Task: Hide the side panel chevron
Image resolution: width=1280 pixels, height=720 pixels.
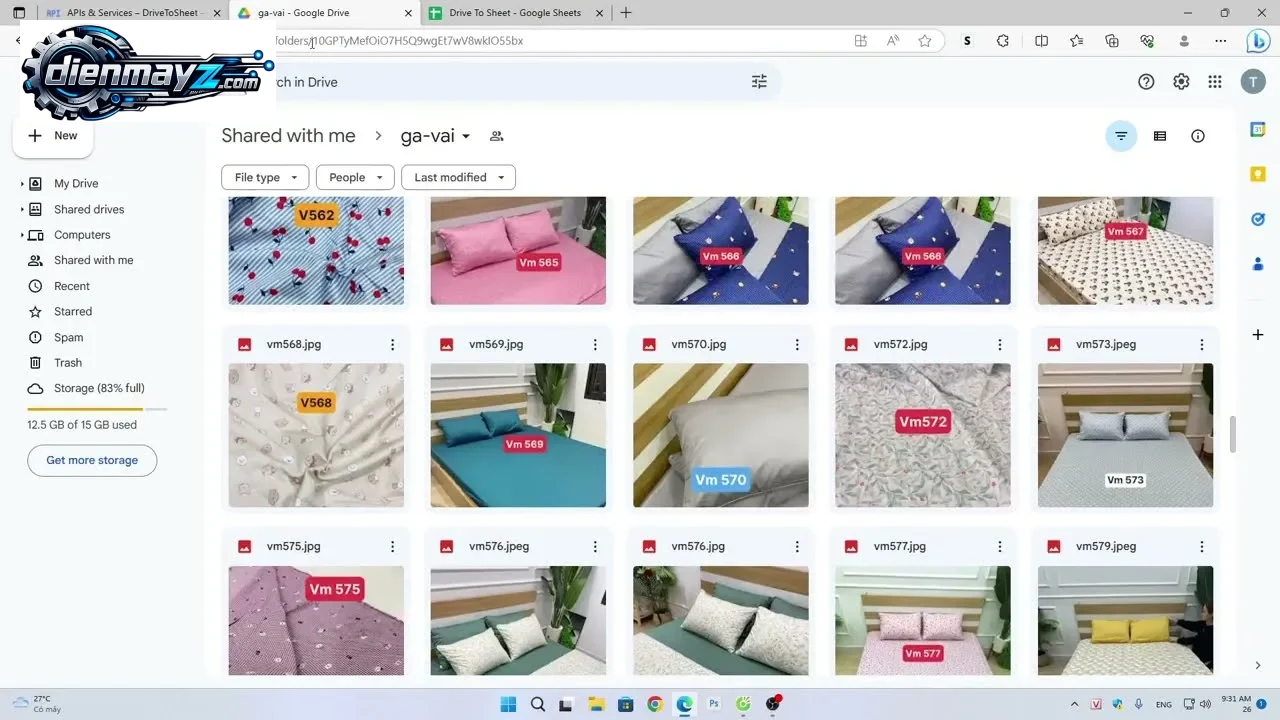Action: 1258,665
